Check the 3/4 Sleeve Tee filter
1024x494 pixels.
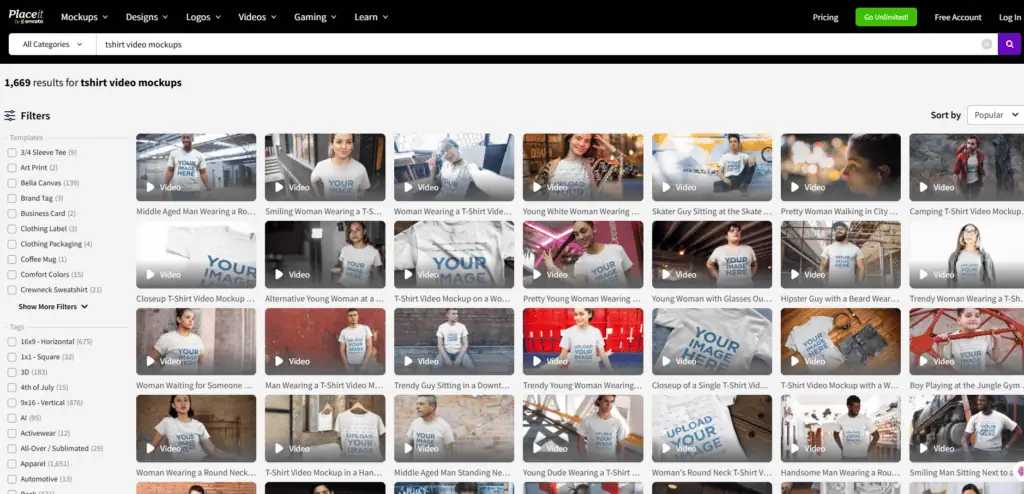coord(12,153)
